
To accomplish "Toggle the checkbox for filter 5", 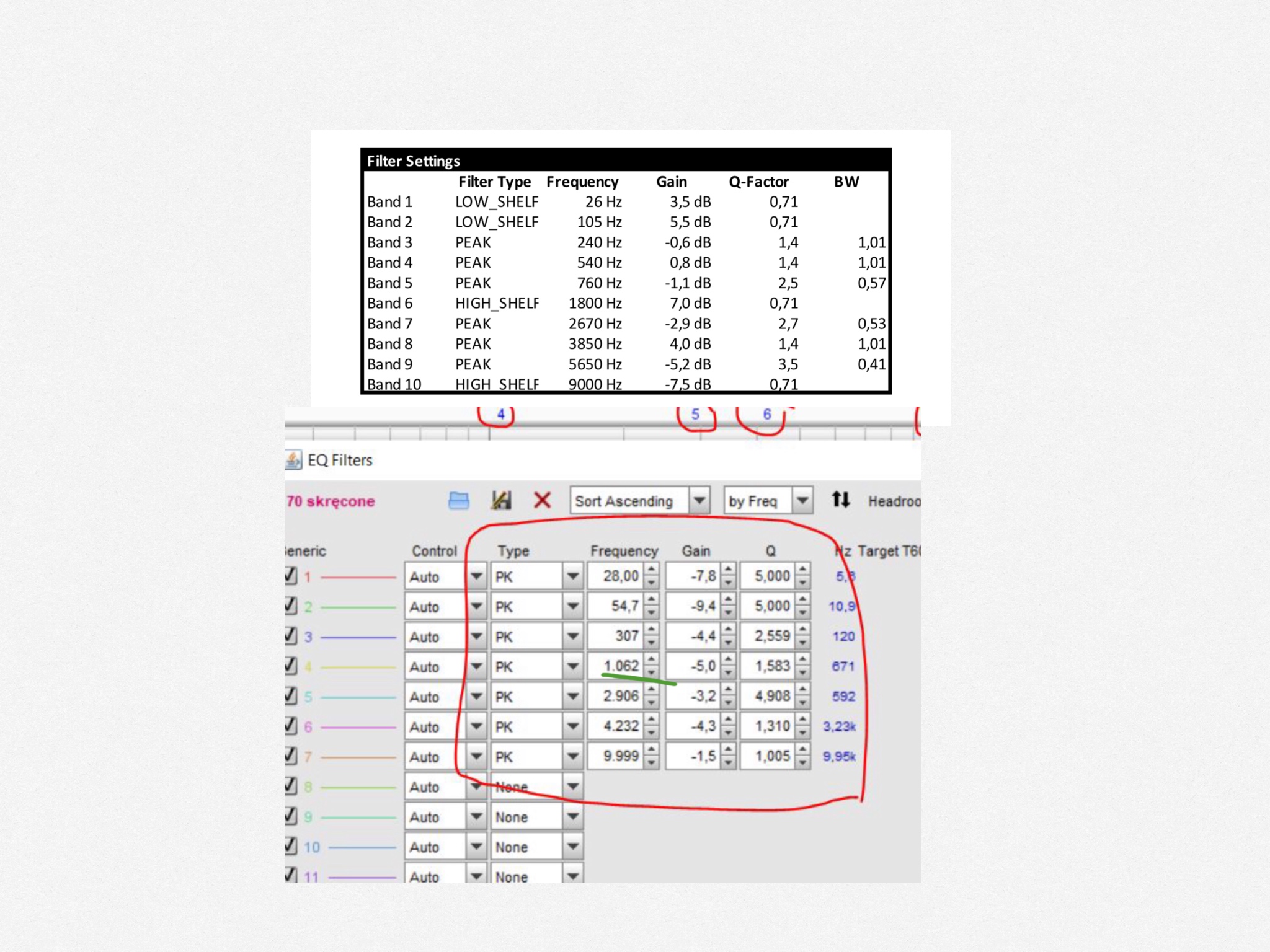I will (291, 696).
